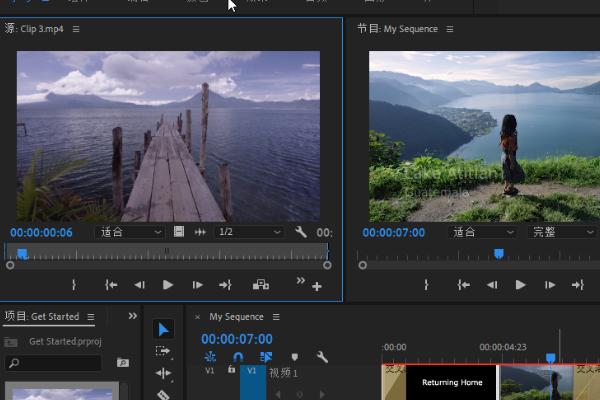The height and width of the screenshot is (400, 600).
Task: Select the Returning Home title clip
Action: click(x=452, y=382)
